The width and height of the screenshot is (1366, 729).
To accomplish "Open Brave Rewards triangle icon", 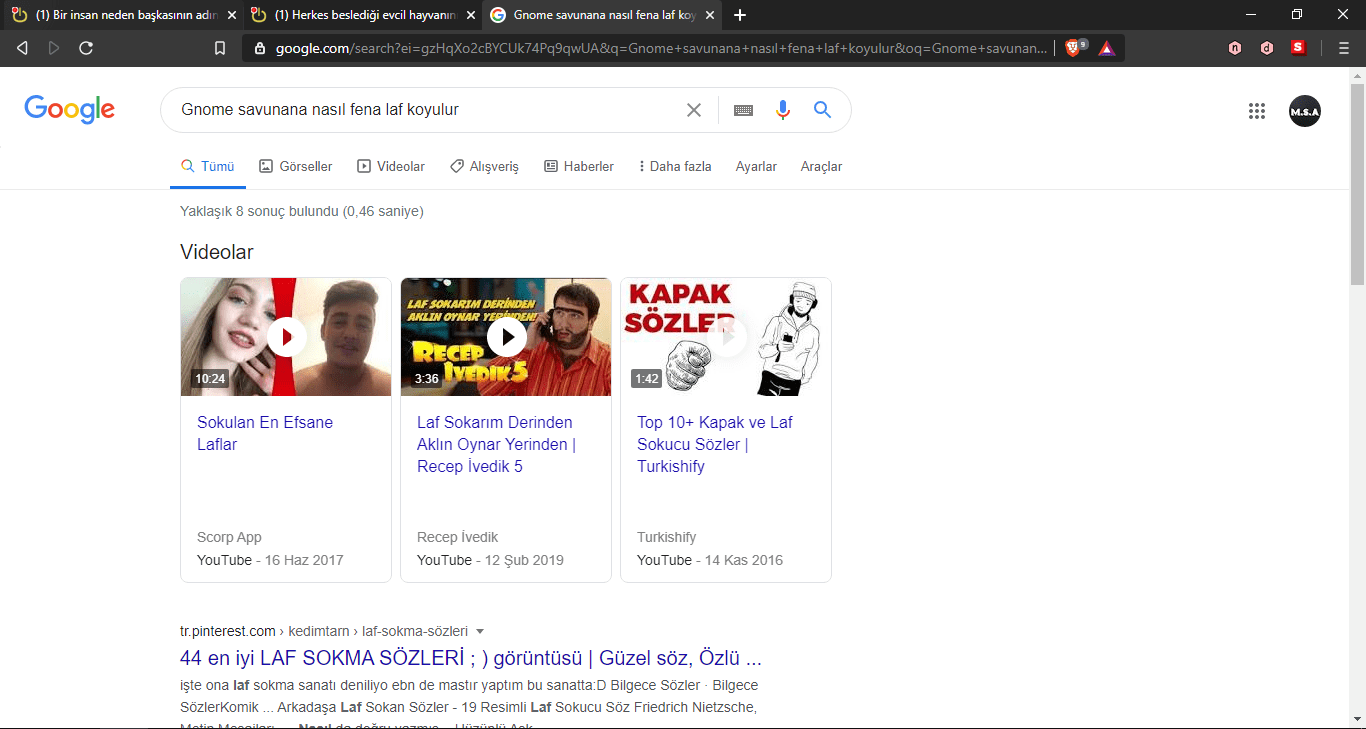I will coord(1106,46).
